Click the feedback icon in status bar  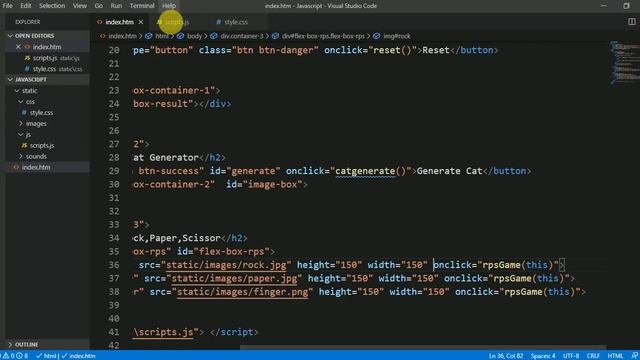pos(634,356)
